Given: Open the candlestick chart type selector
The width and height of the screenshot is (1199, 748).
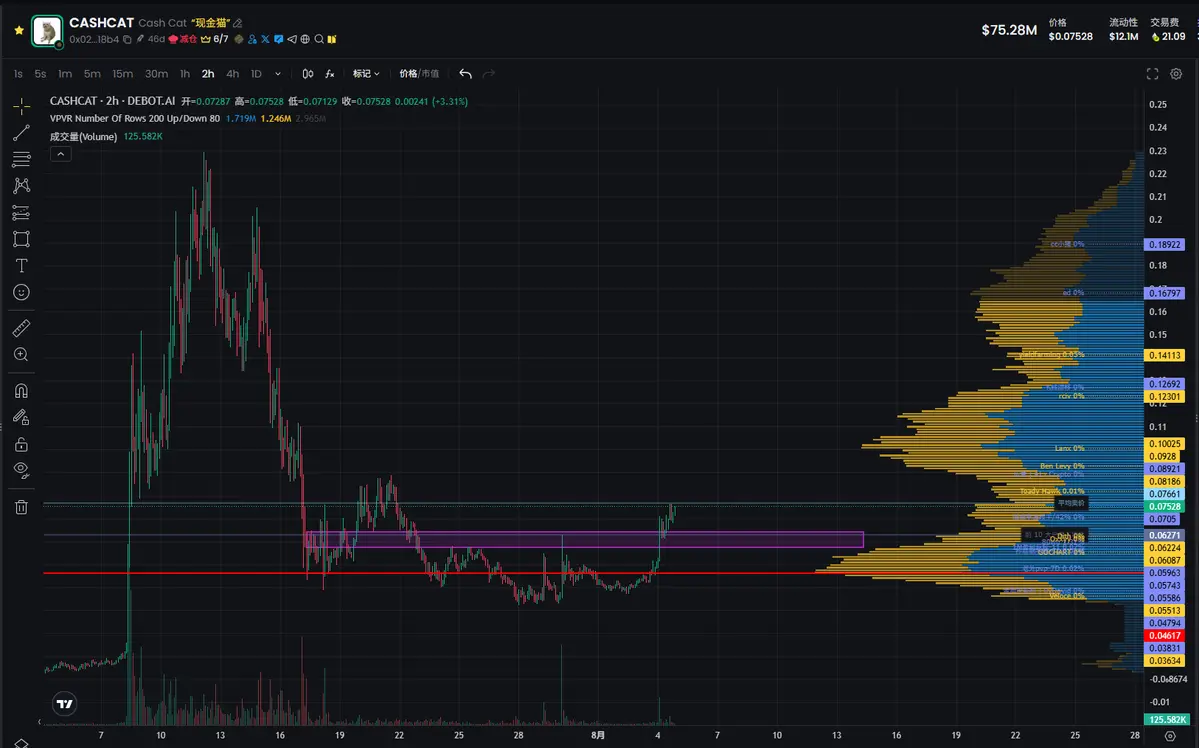Looking at the screenshot, I should tap(307, 73).
